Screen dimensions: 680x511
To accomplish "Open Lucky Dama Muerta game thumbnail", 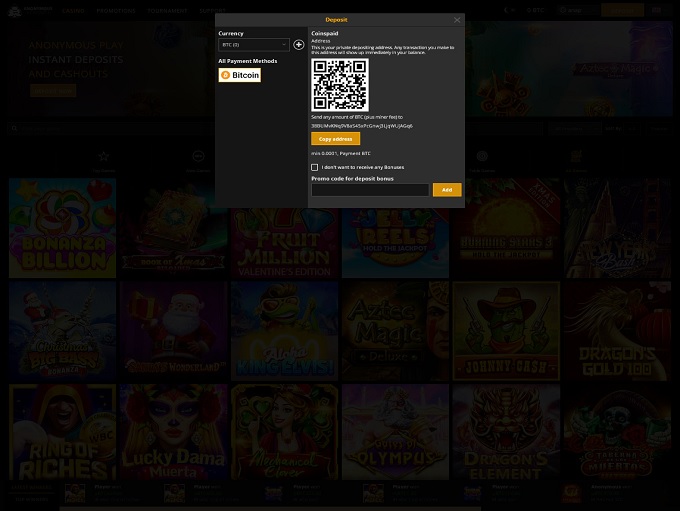I will click(x=173, y=432).
